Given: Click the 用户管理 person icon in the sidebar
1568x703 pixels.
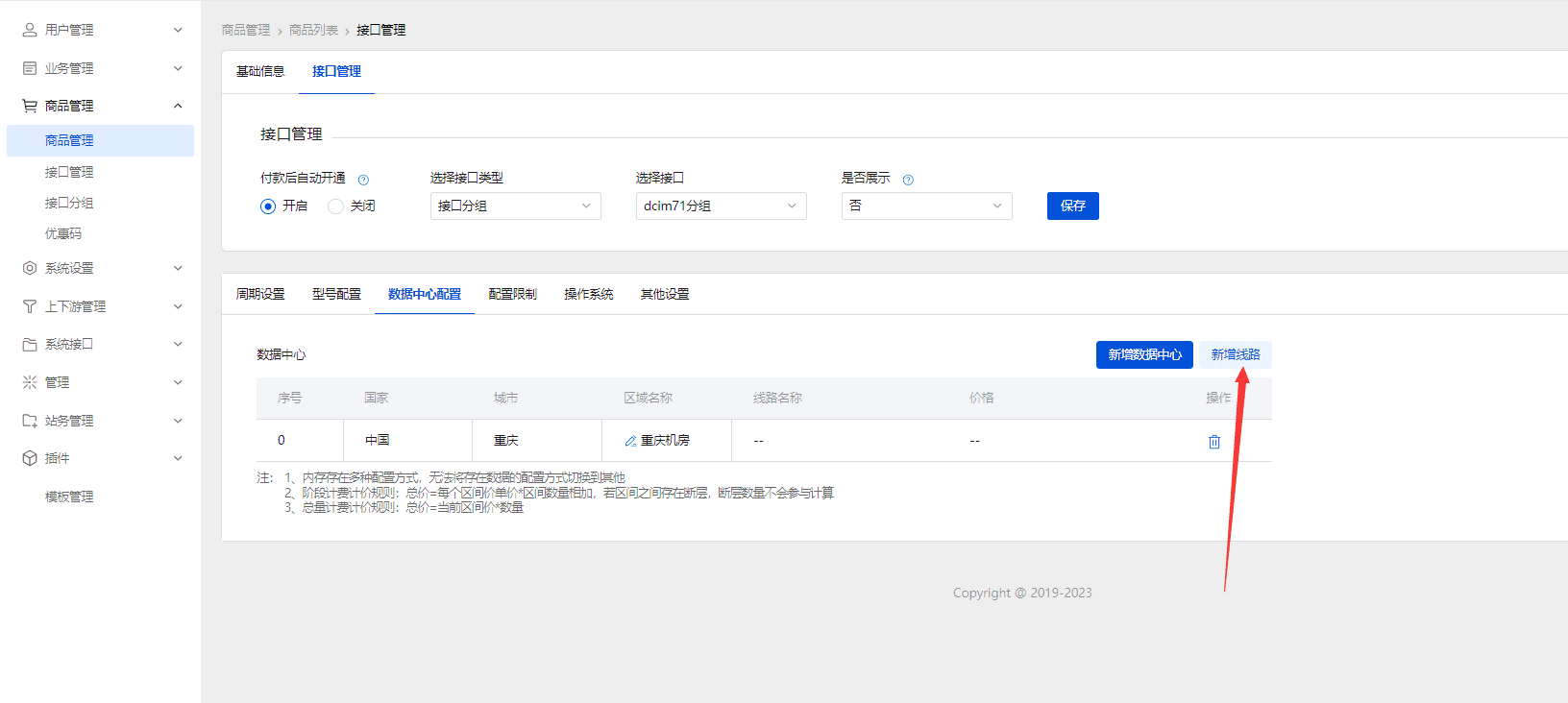Looking at the screenshot, I should [30, 30].
